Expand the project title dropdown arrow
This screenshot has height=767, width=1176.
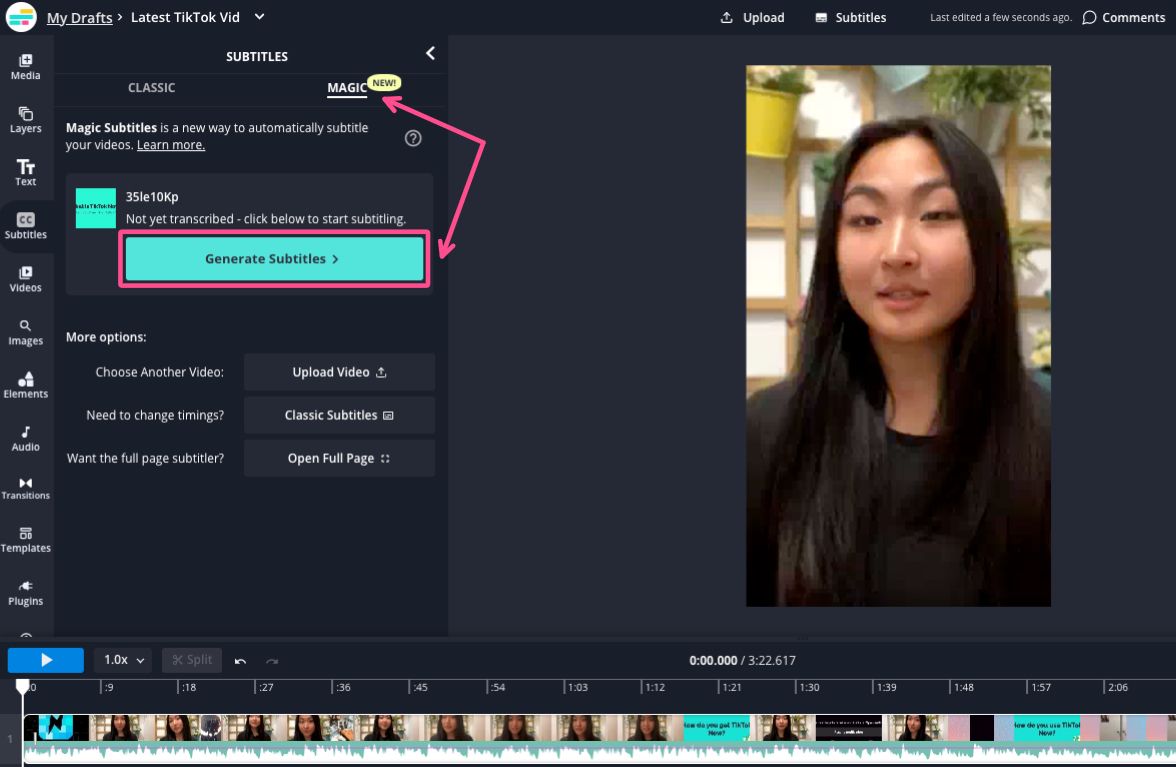click(x=260, y=17)
